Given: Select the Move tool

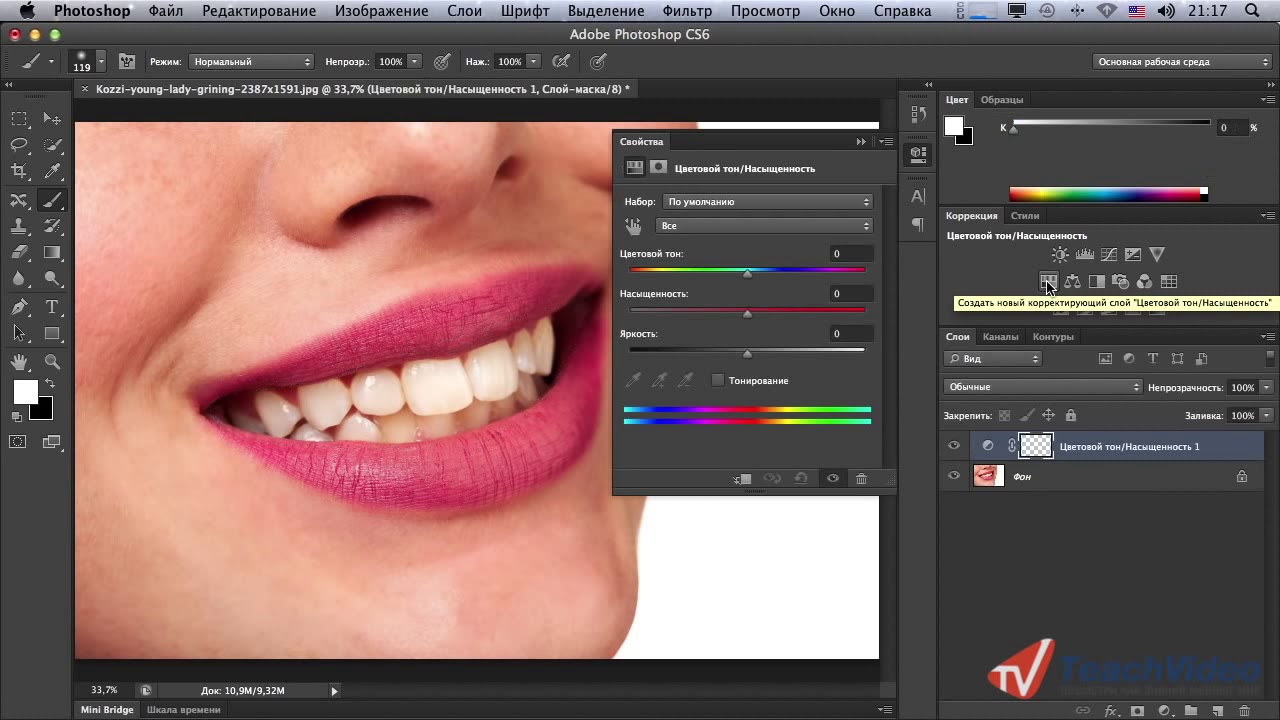Looking at the screenshot, I should pyautogui.click(x=52, y=119).
